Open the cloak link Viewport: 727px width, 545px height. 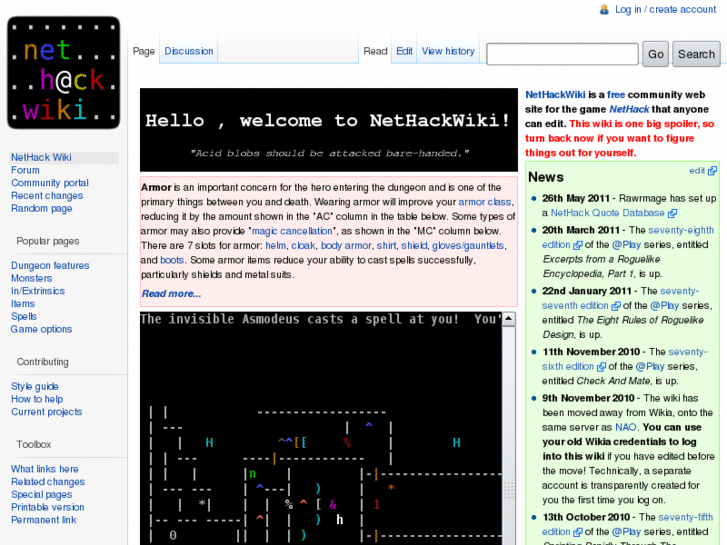pyautogui.click(x=303, y=245)
